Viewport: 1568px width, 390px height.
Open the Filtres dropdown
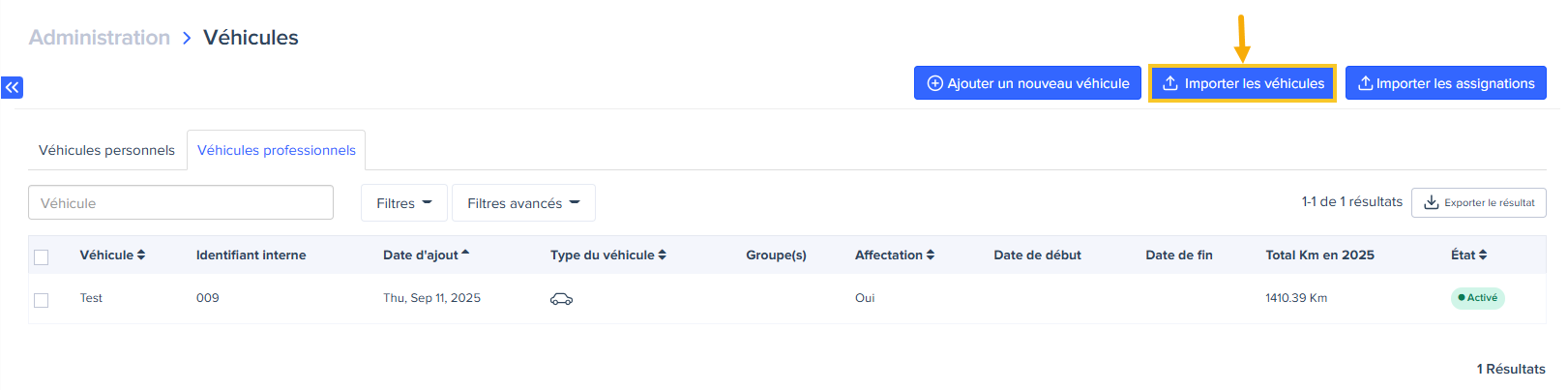(403, 203)
